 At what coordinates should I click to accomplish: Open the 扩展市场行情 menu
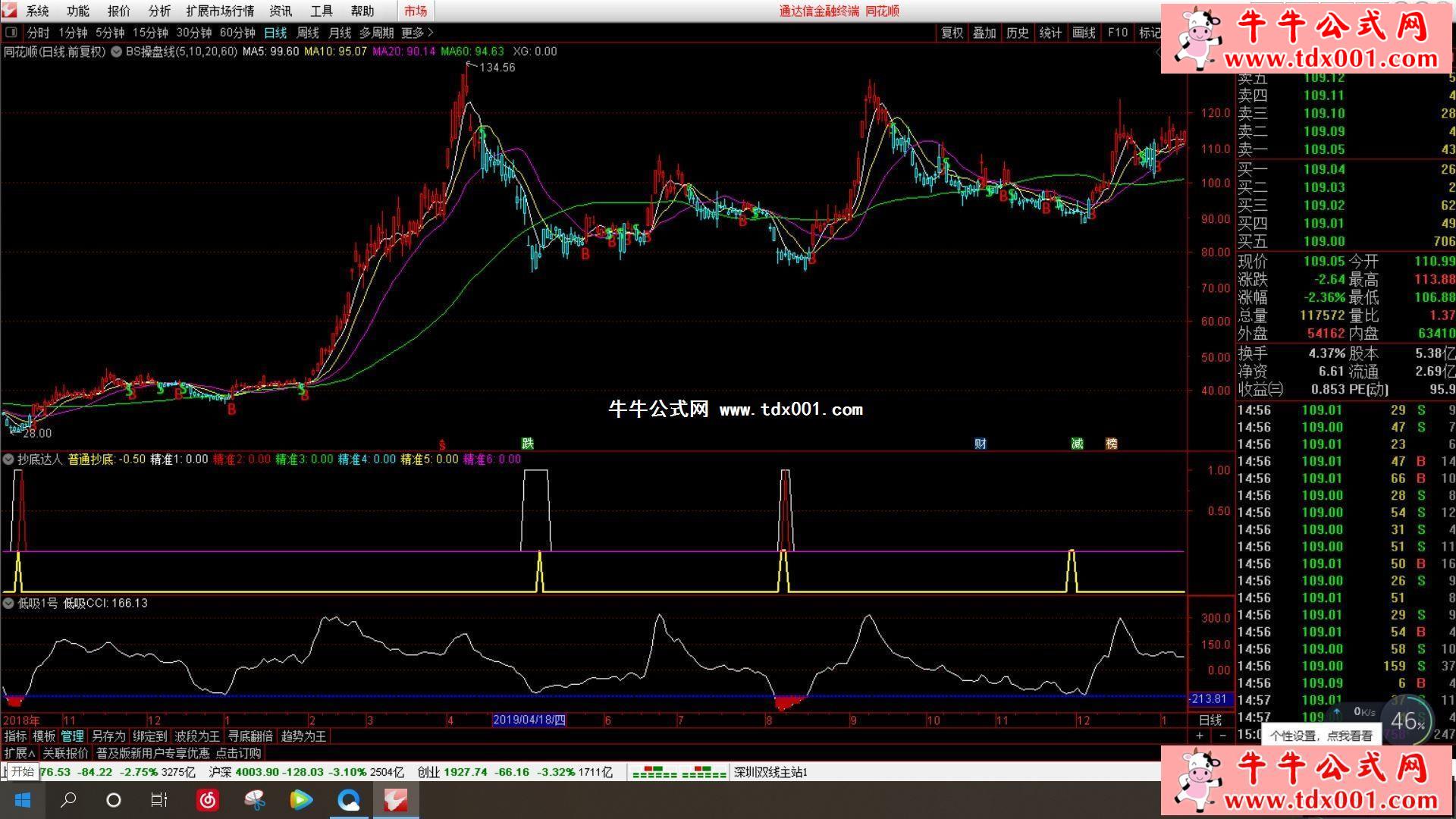(x=220, y=11)
